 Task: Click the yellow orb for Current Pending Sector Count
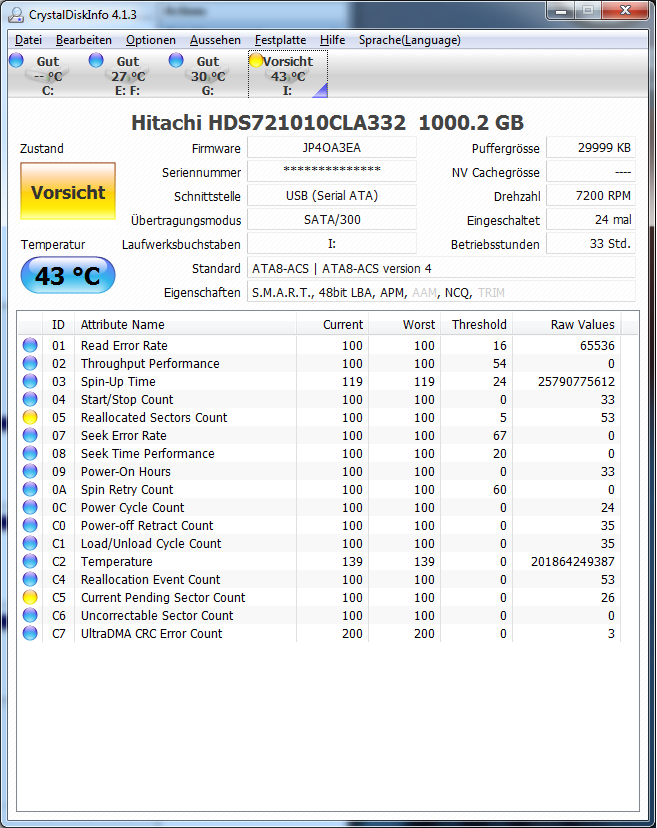coord(30,597)
